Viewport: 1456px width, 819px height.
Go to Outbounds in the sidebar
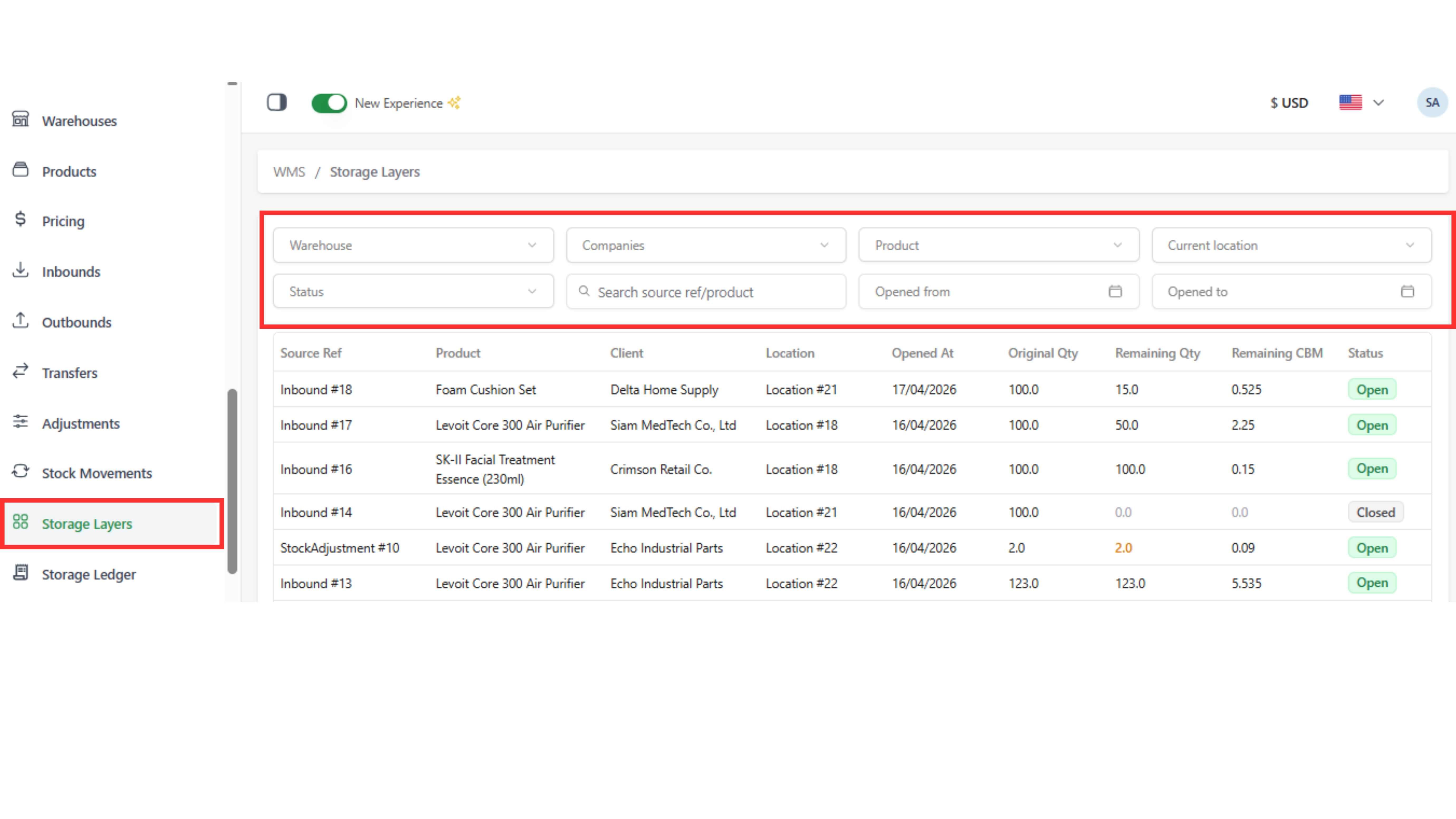[76, 322]
